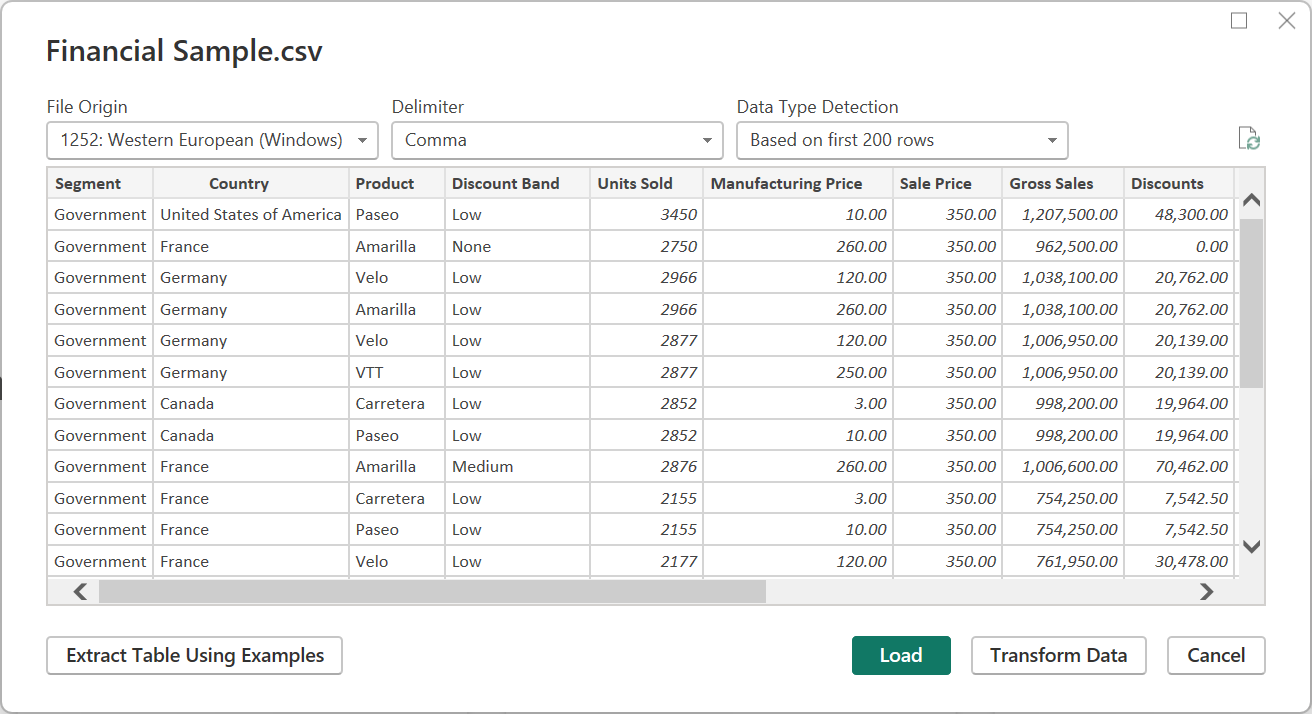This screenshot has width=1312, height=714.
Task: Click the scroll up arrow of table
Action: tap(1251, 200)
